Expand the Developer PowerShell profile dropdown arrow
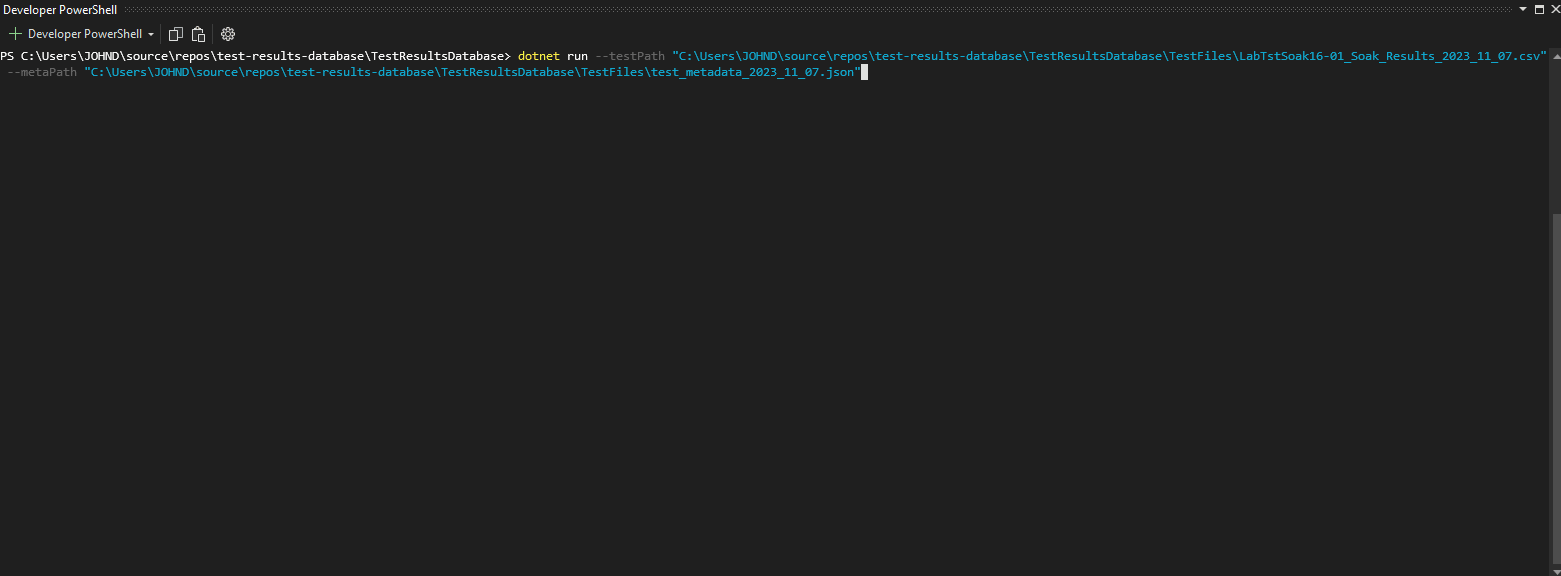This screenshot has height=576, width=1561. [x=151, y=34]
